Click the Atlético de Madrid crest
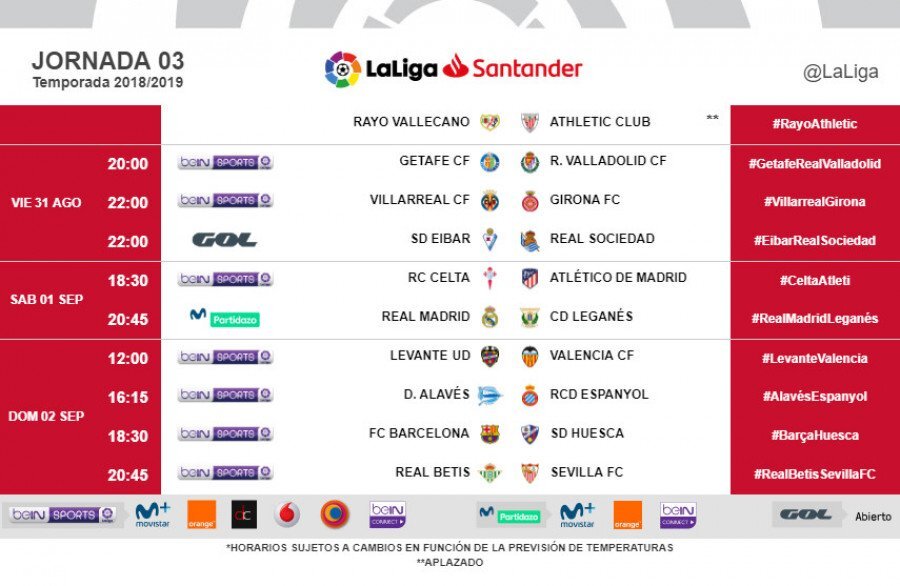The width and height of the screenshot is (900, 586). click(x=530, y=278)
